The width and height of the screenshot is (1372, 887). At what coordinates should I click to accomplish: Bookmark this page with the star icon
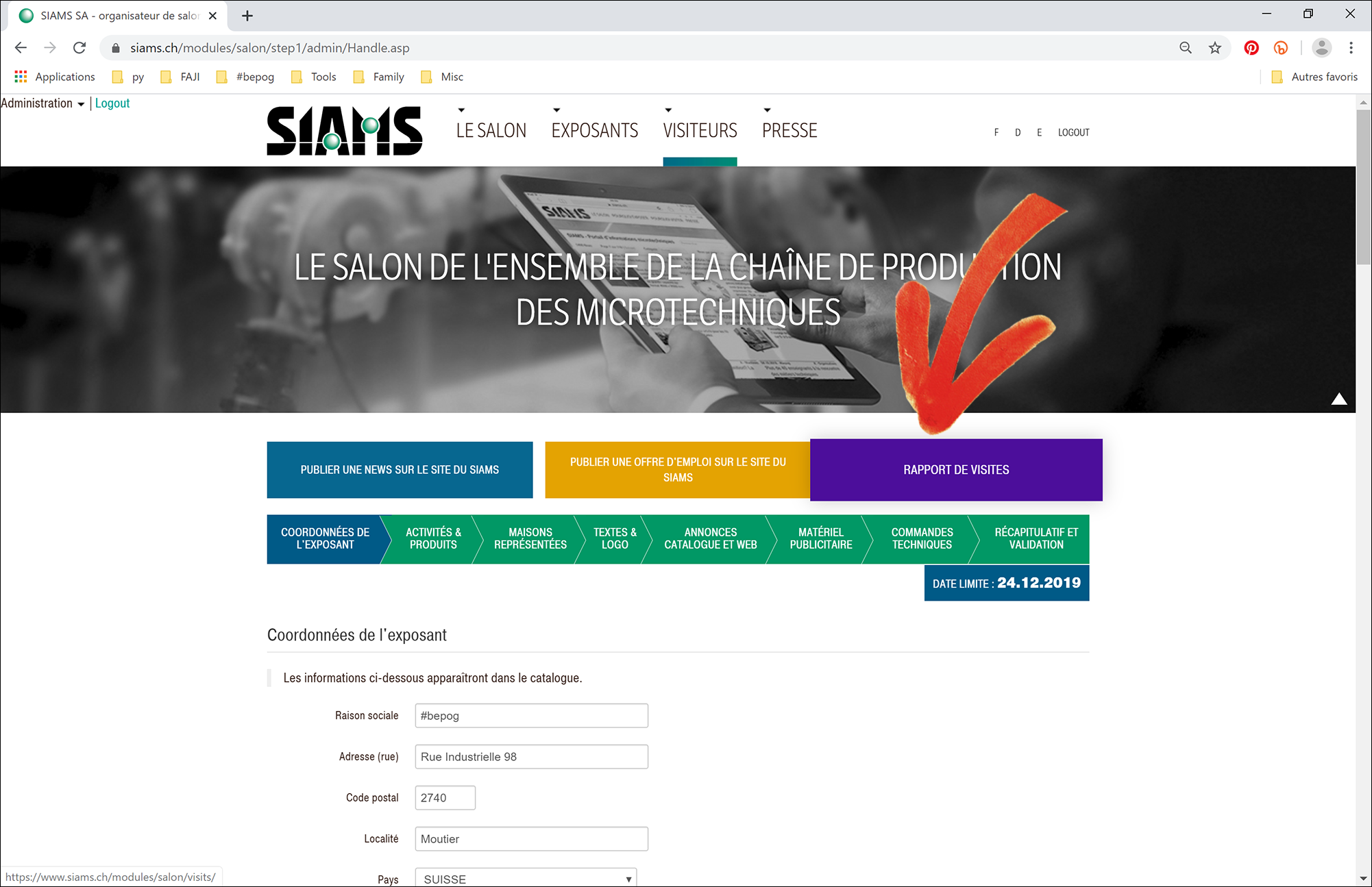[x=1215, y=48]
